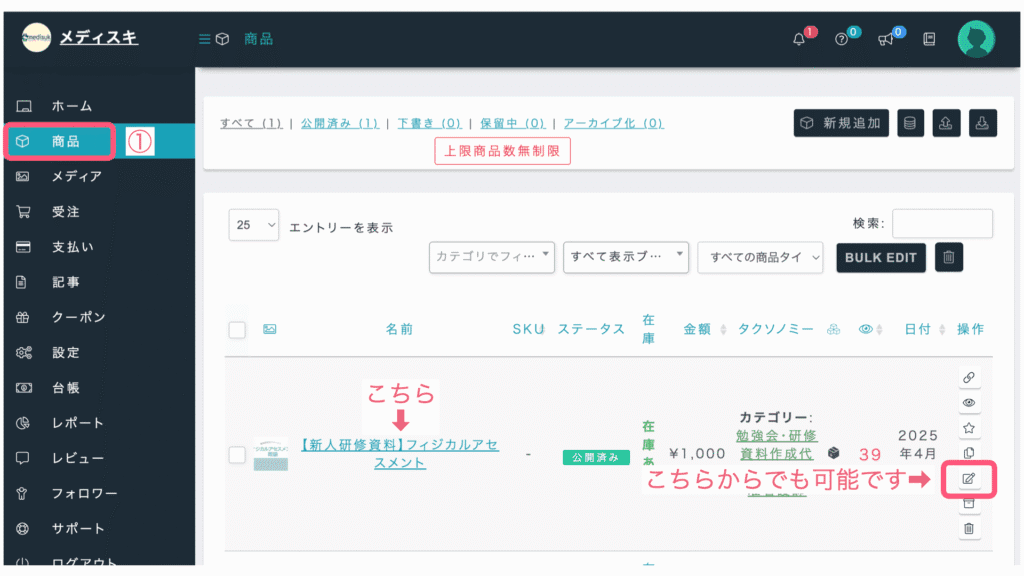Open メディア in the sidebar menu

77,177
